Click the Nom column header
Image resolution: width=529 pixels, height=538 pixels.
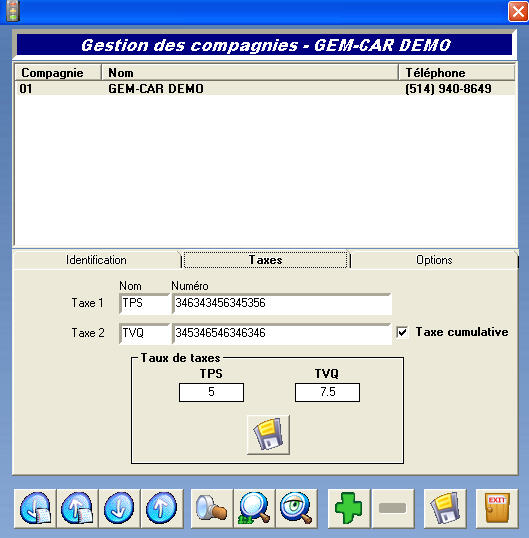coord(250,73)
